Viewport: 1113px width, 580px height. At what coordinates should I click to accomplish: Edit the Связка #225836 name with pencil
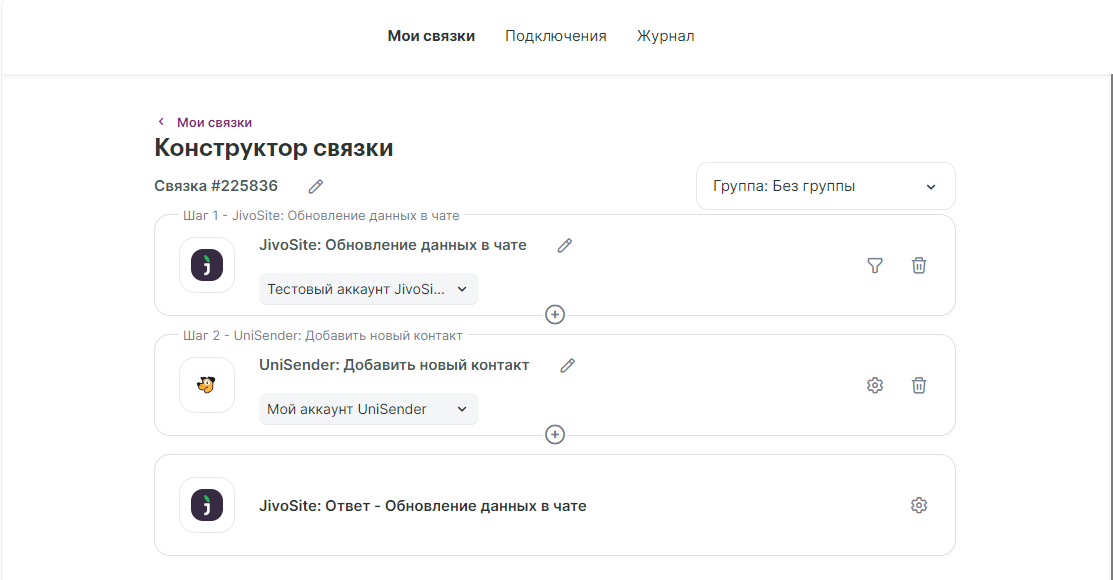pyautogui.click(x=316, y=187)
